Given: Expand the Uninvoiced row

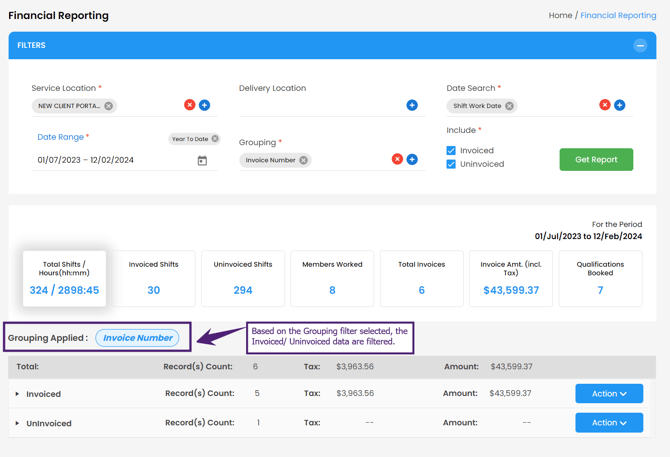Looking at the screenshot, I should pyautogui.click(x=17, y=423).
